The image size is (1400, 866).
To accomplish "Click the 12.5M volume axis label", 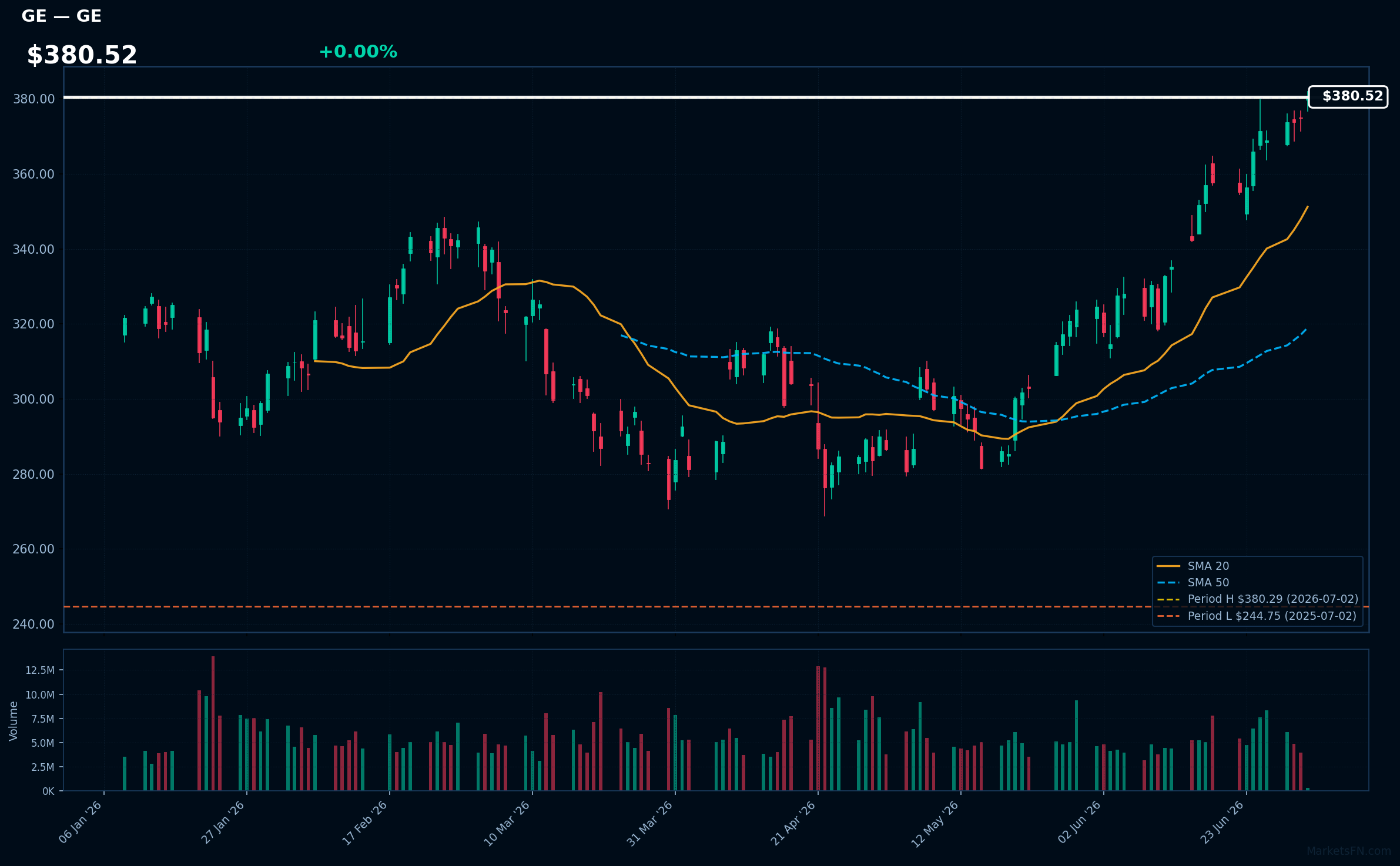I will pos(40,670).
